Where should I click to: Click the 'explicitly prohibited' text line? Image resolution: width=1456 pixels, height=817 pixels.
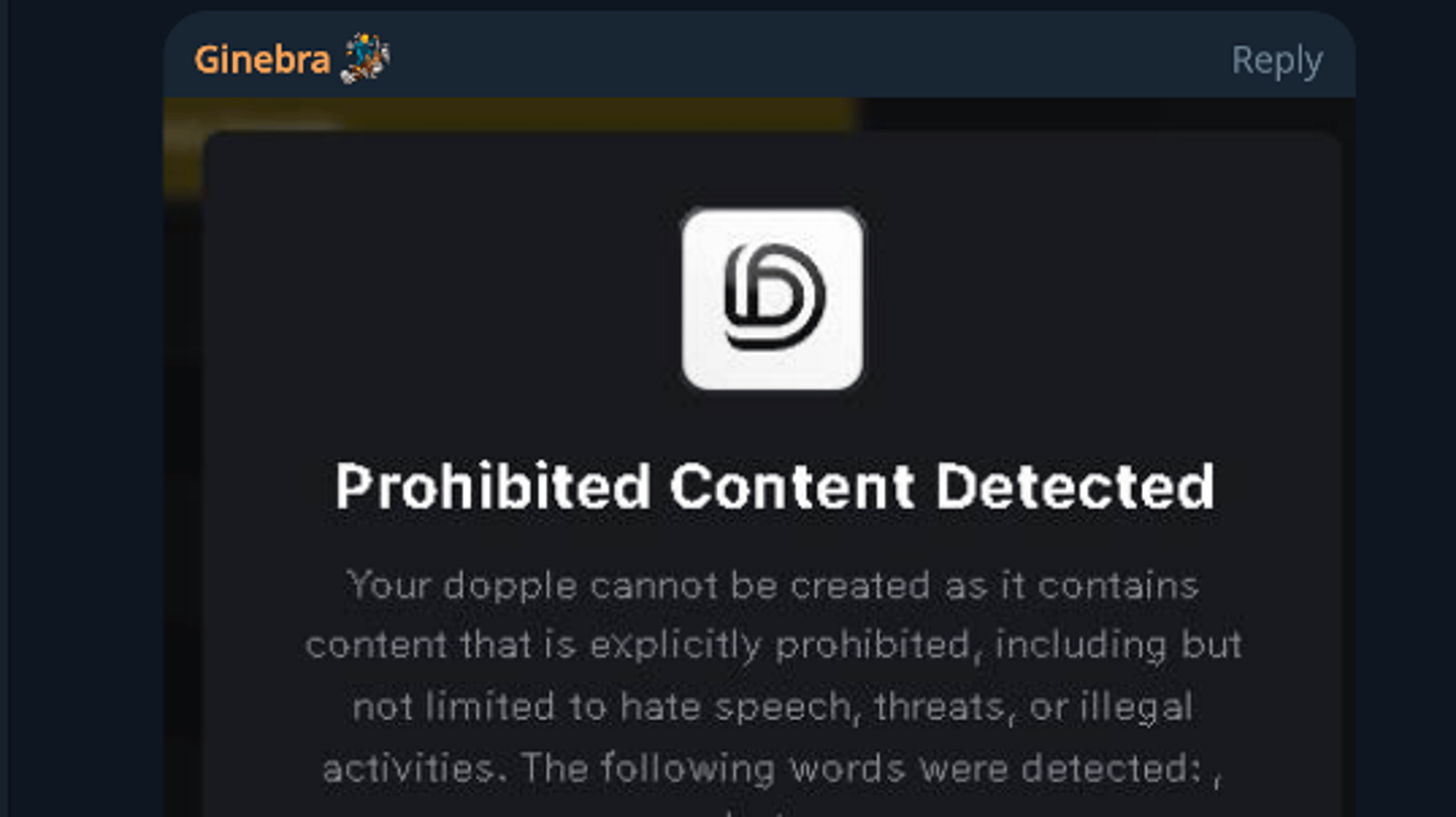point(773,645)
